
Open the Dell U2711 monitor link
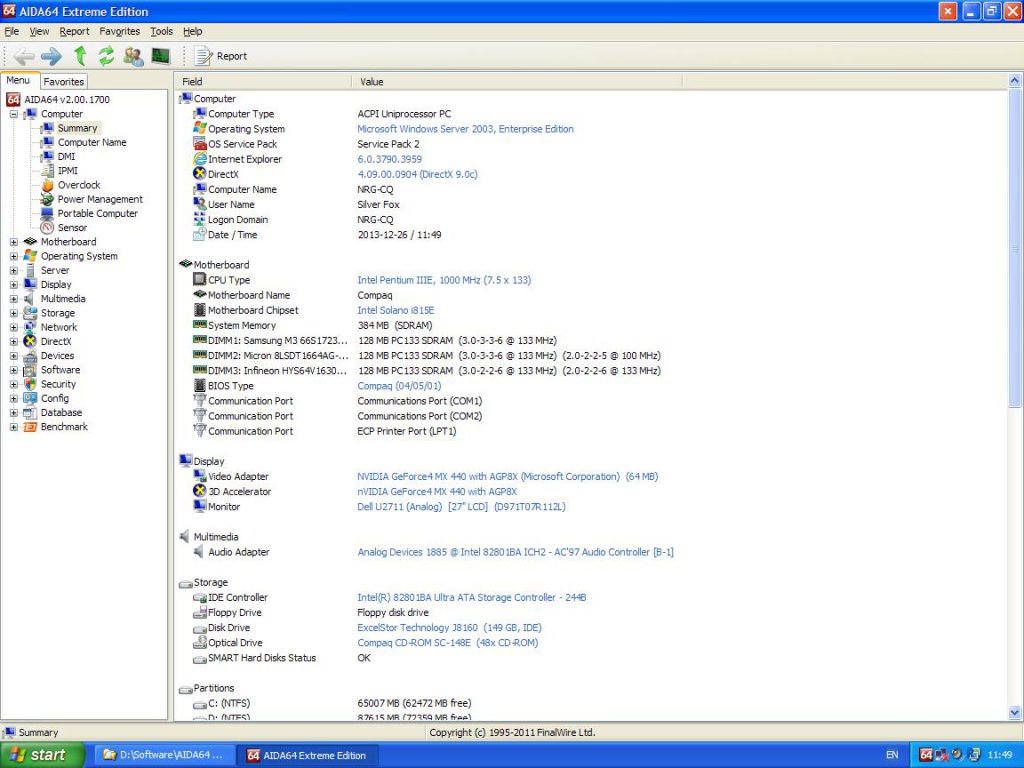point(461,507)
